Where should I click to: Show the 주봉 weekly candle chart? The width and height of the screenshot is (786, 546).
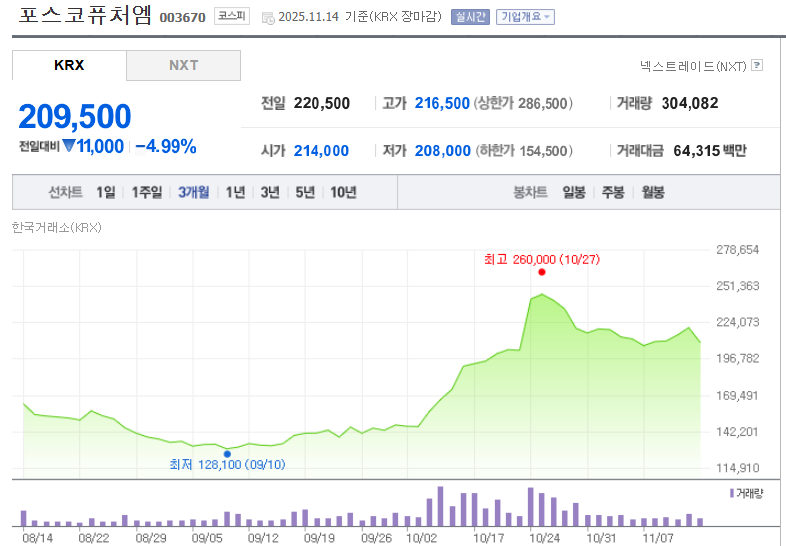coord(613,192)
